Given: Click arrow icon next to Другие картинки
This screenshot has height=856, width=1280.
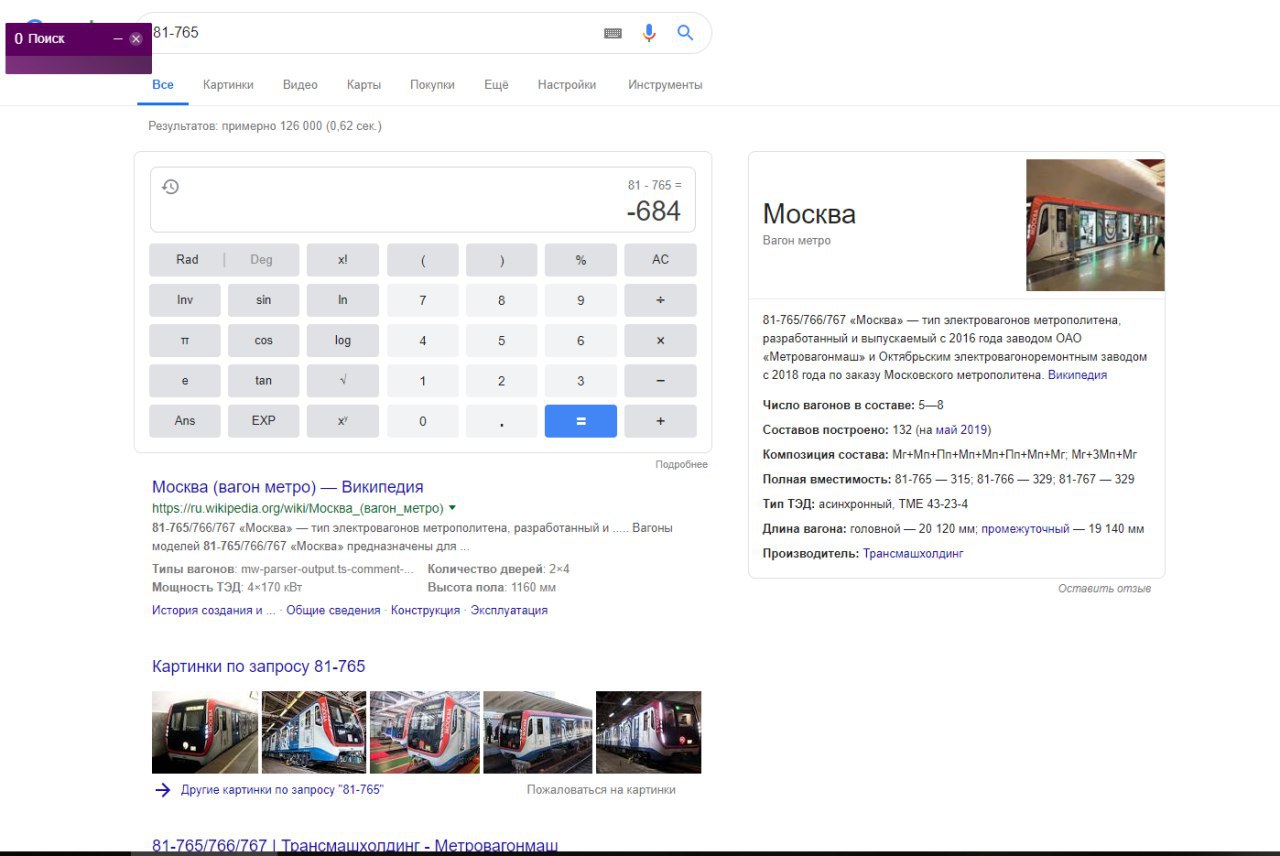Looking at the screenshot, I should tap(163, 790).
